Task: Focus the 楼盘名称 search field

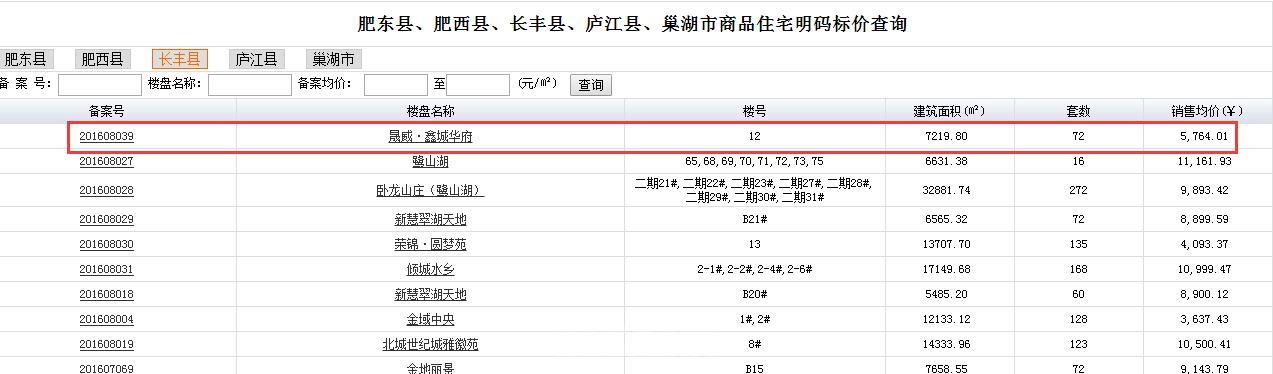Action: [249, 85]
